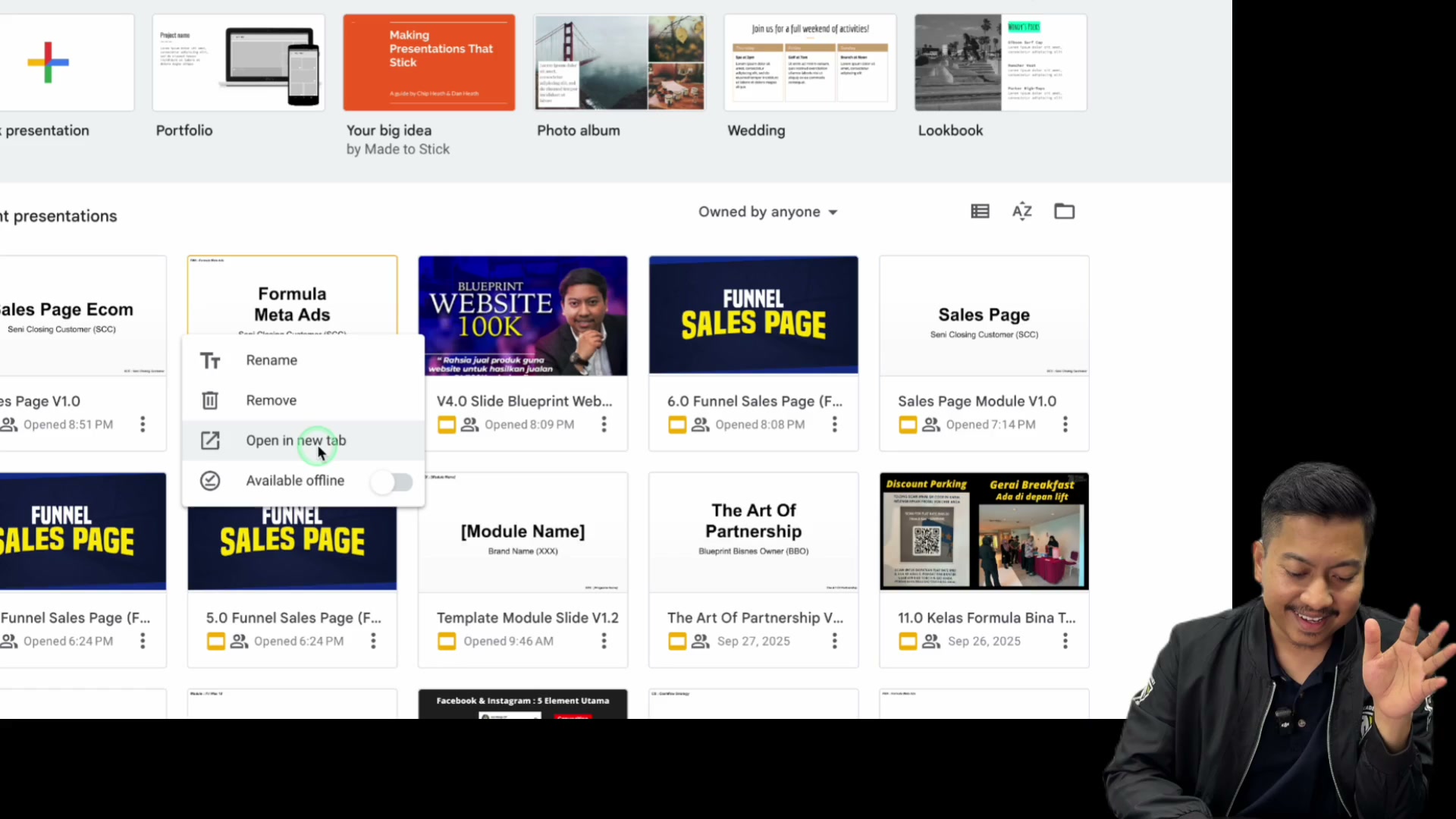Open more options for Funnel Sales Page opened 6:24 PM leftmost
The width and height of the screenshot is (1456, 819).
[143, 642]
